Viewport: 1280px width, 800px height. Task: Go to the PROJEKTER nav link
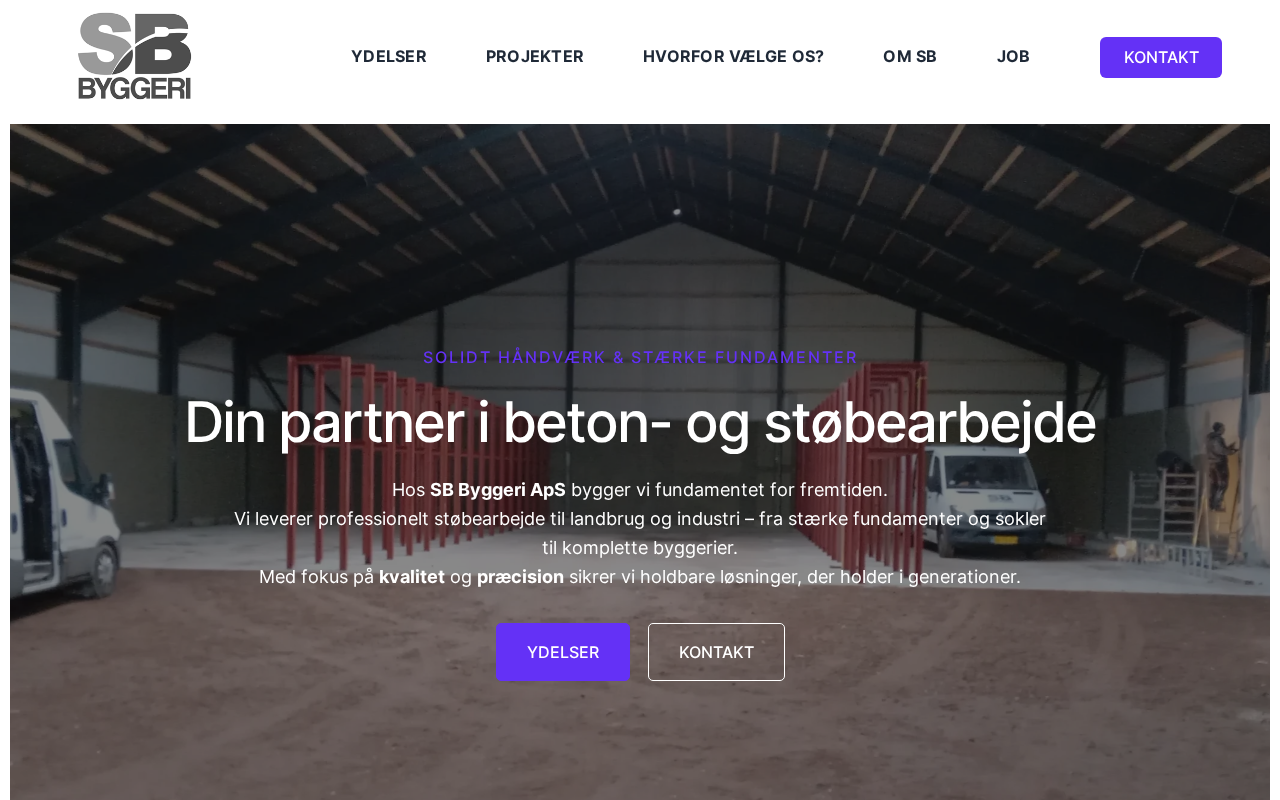(535, 57)
